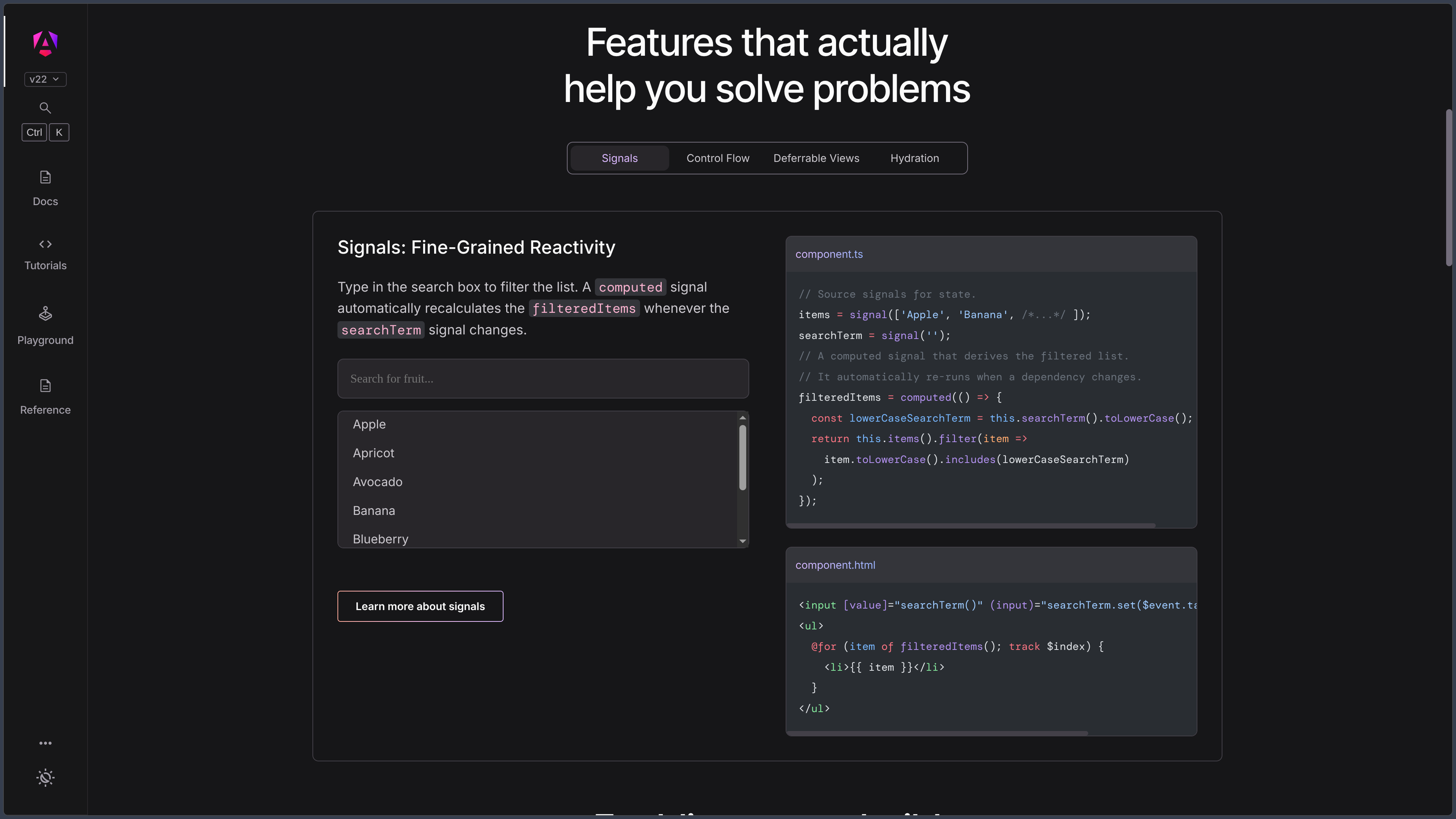This screenshot has width=1456, height=819.
Task: Open the Docs section icon
Action: 45,177
